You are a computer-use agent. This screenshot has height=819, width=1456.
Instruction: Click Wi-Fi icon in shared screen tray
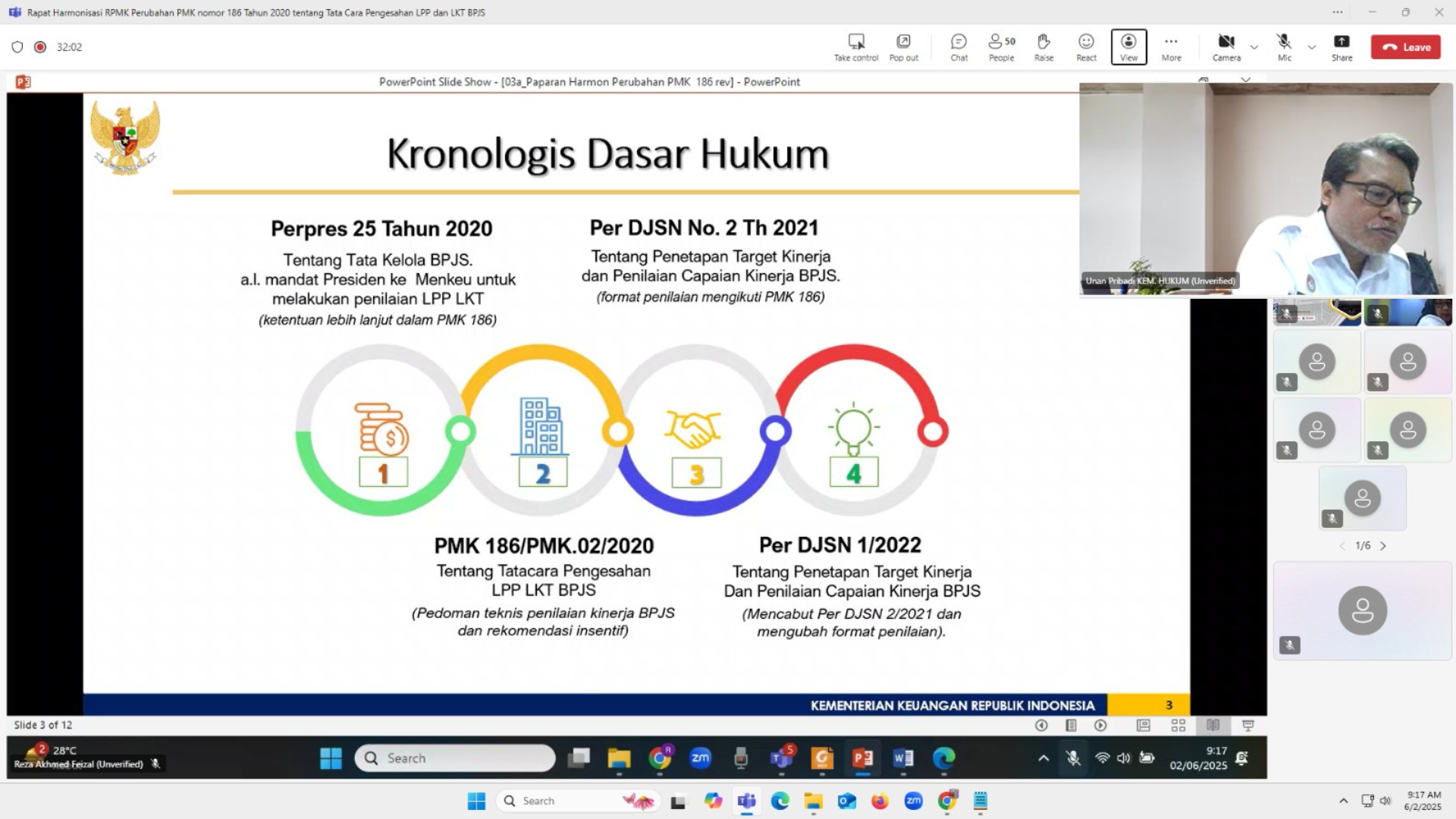[x=1103, y=758]
